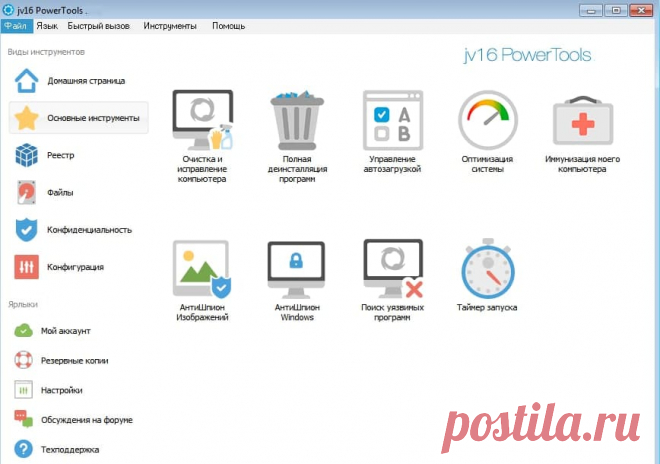Open the Конфигурация sliders icon
Viewport: 660px width, 464px height.
click(x=27, y=267)
